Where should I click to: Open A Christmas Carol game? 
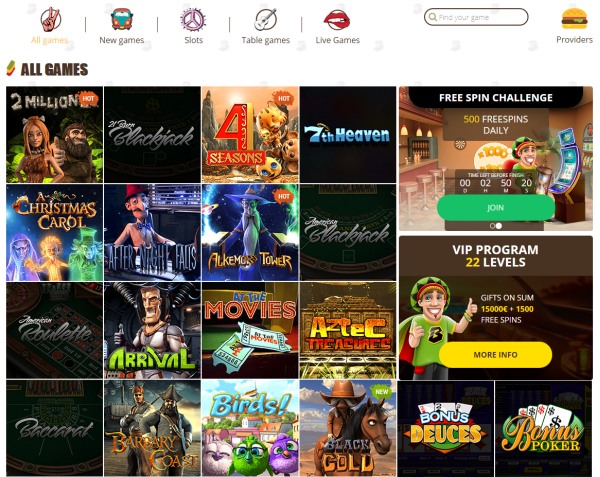click(x=54, y=233)
